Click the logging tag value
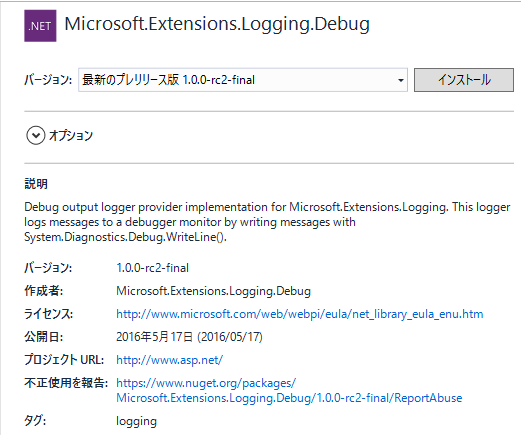 pos(136,421)
